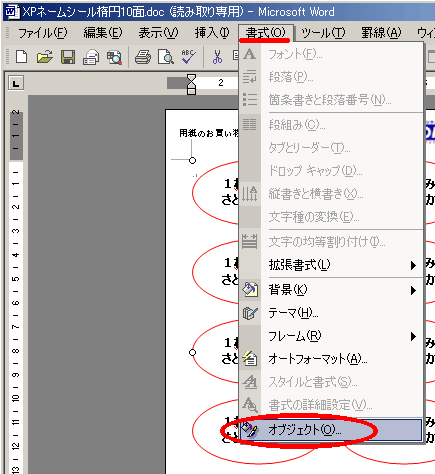Click the Print icon in the toolbar
Screen dimensions: 435x474
[143, 57]
